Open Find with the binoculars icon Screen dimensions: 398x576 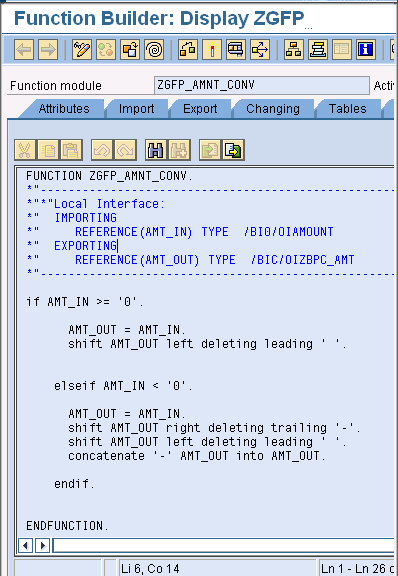point(156,150)
